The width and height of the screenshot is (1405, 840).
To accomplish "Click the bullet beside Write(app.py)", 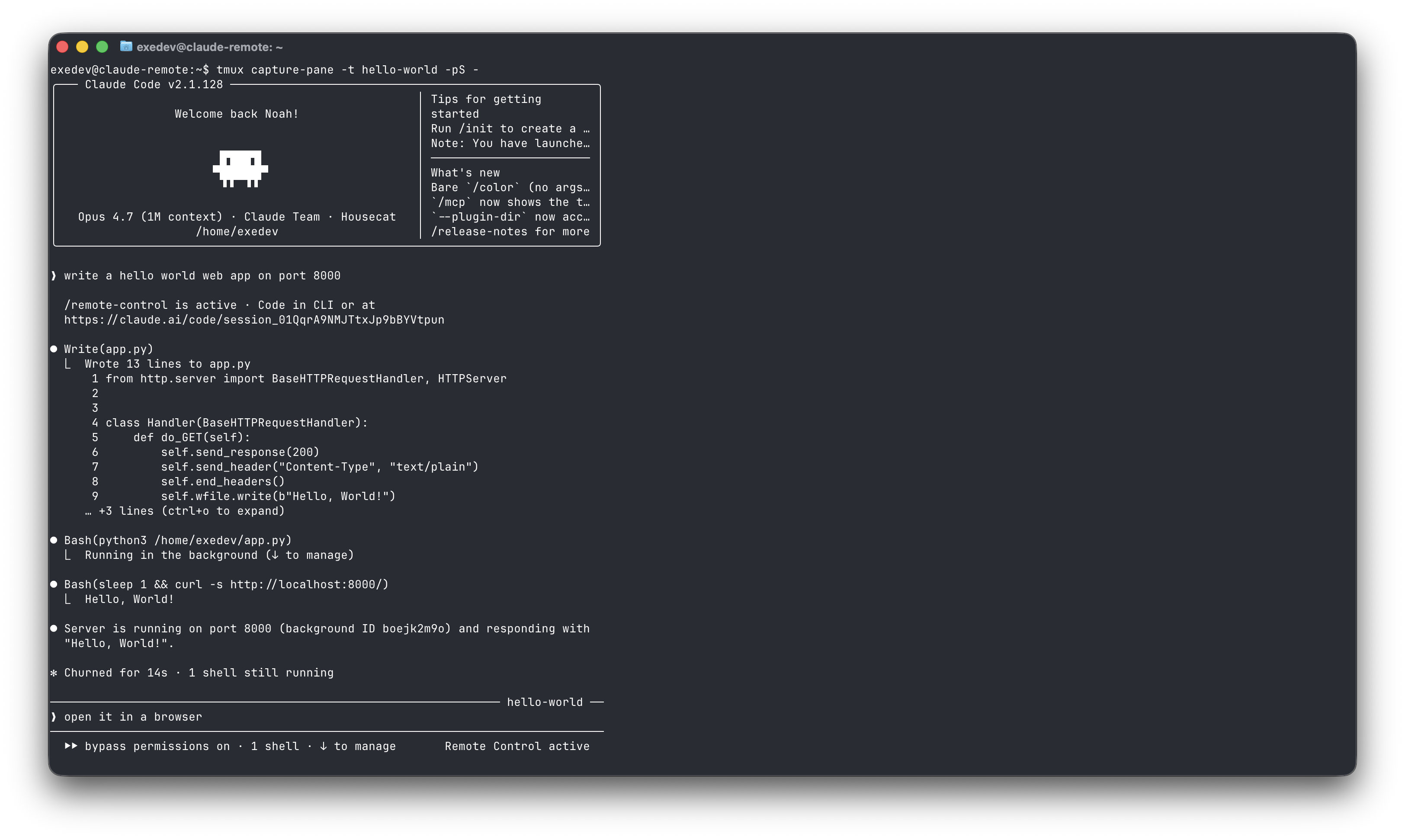I will 54,349.
